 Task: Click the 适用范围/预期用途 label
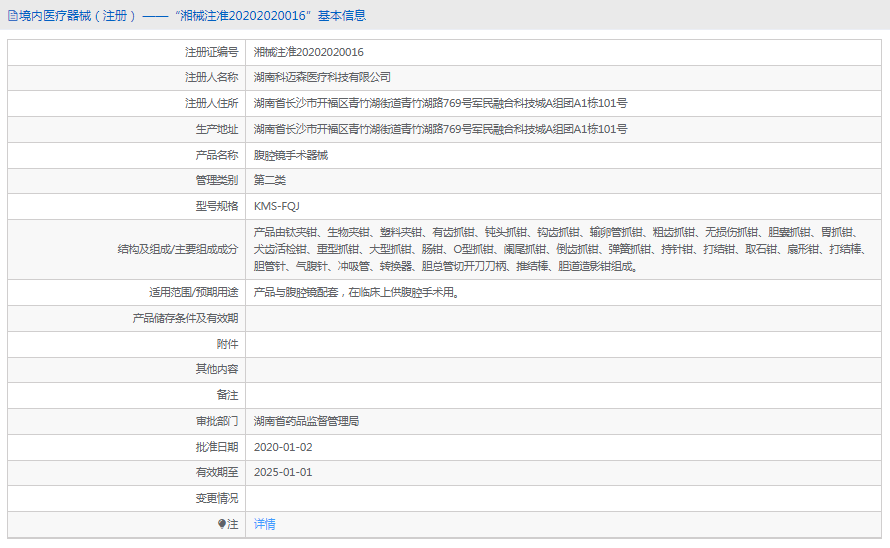coord(194,292)
